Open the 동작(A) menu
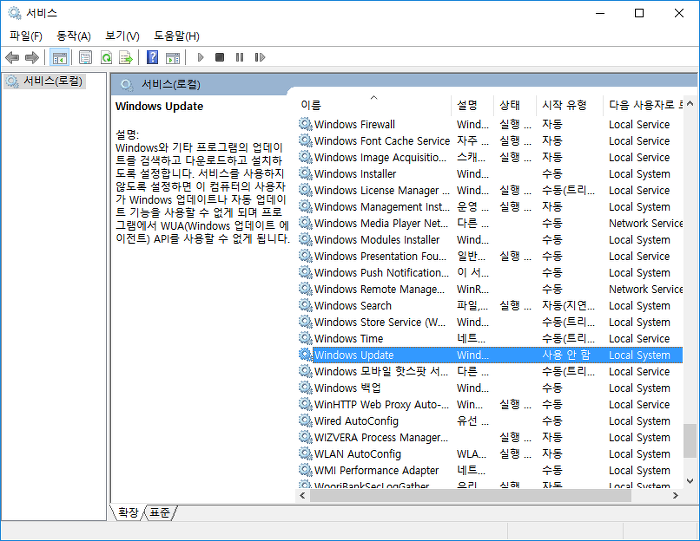The height and width of the screenshot is (541, 700). coord(74,36)
